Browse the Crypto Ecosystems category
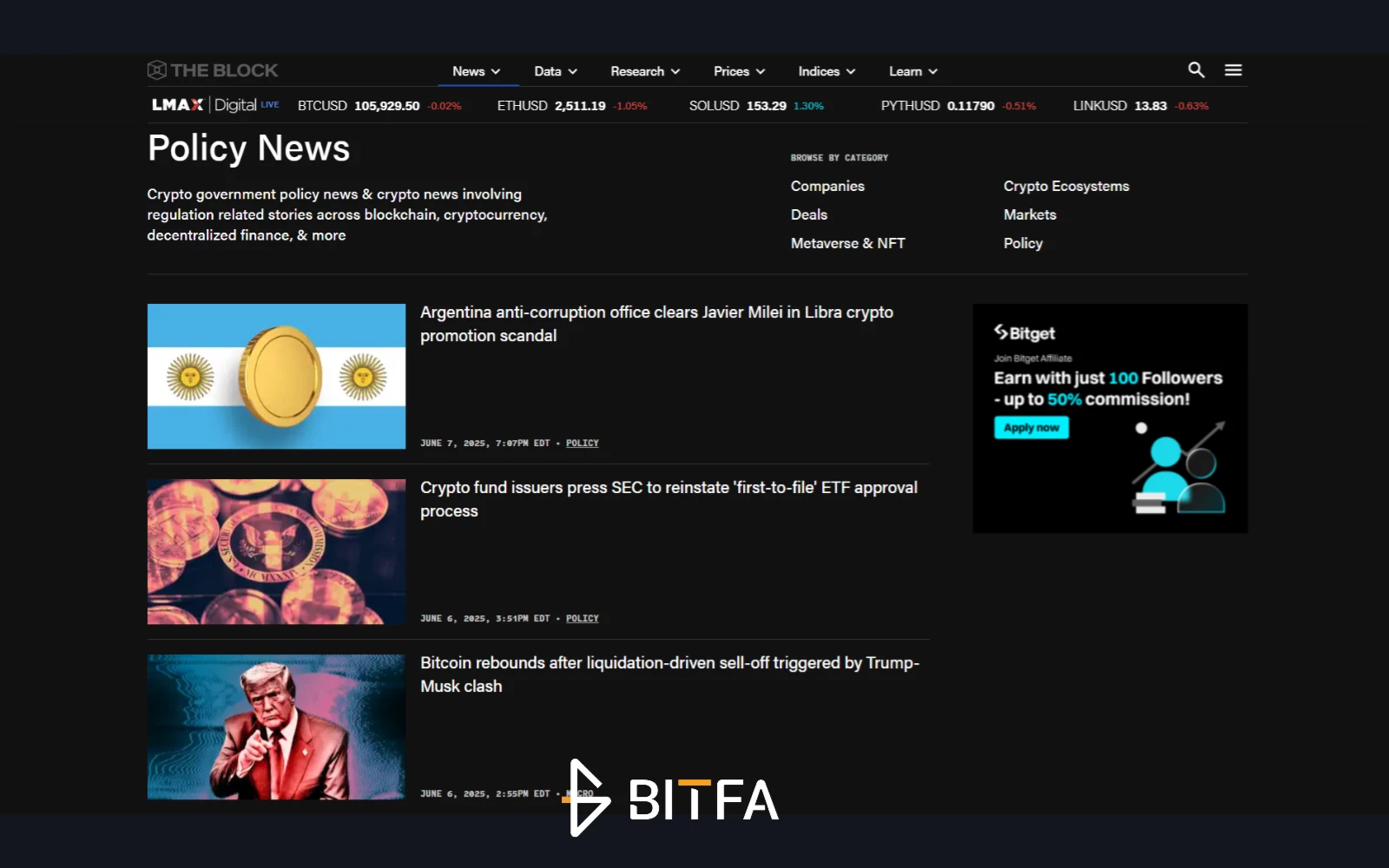Screen dimensions: 1389x868 point(1066,186)
